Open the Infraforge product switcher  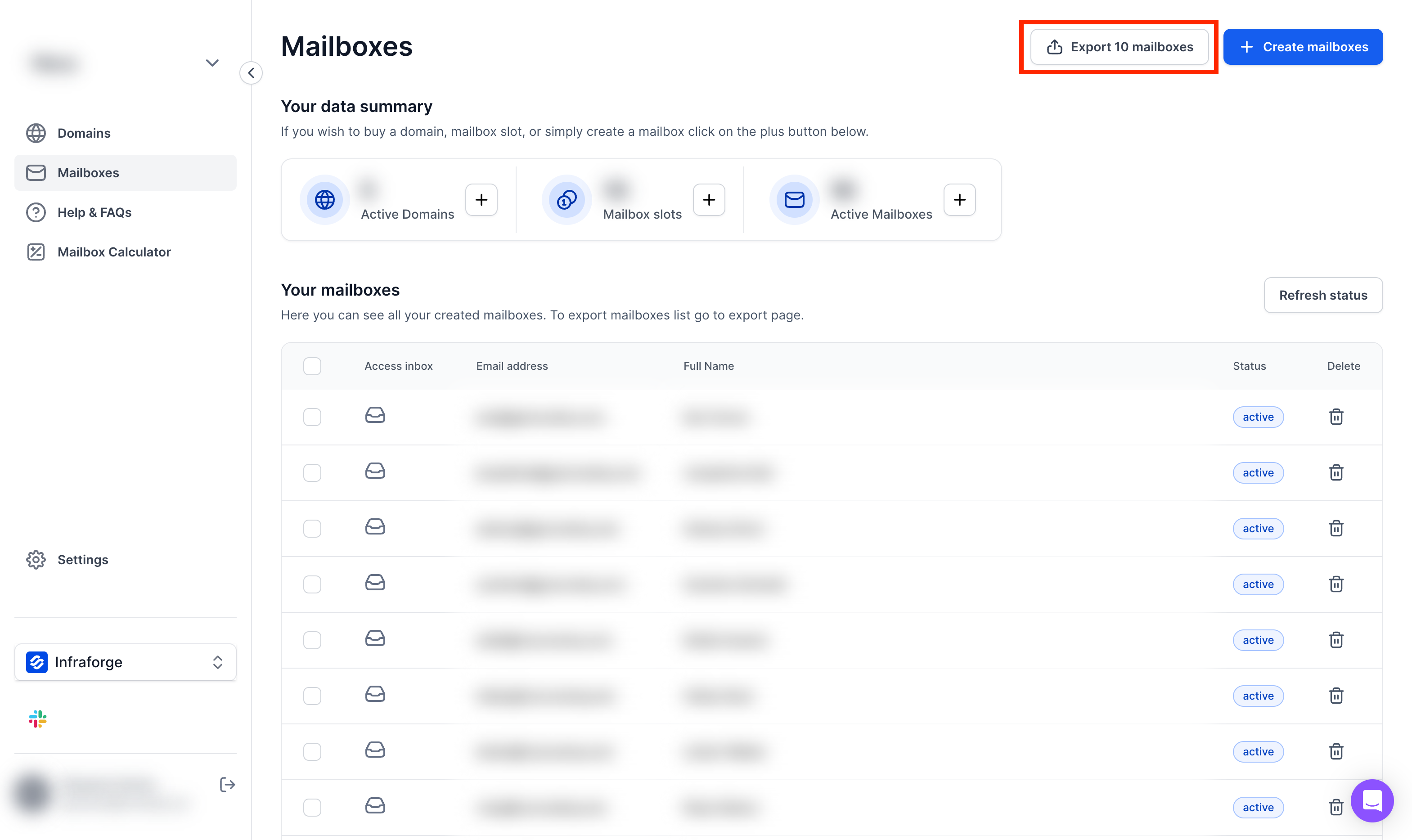pos(125,662)
